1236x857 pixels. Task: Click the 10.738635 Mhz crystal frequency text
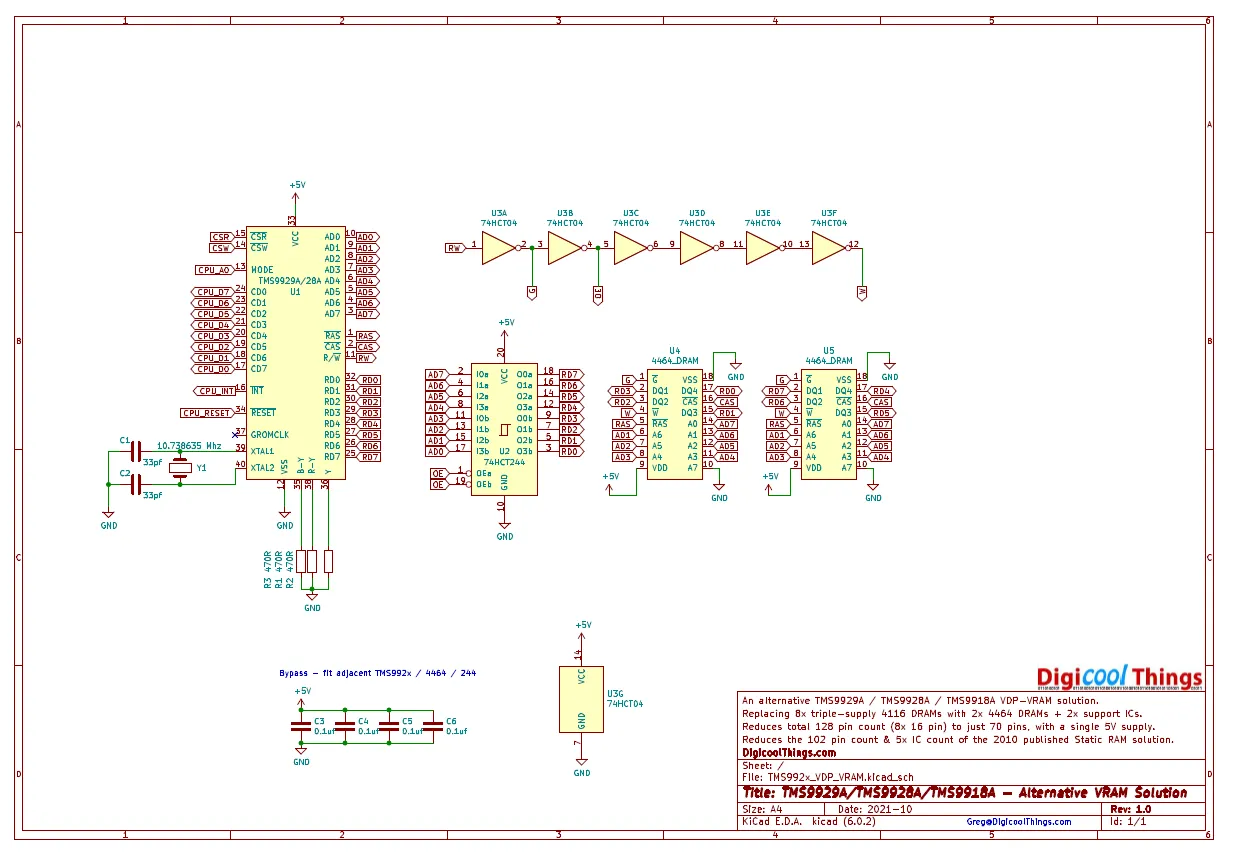tap(189, 446)
